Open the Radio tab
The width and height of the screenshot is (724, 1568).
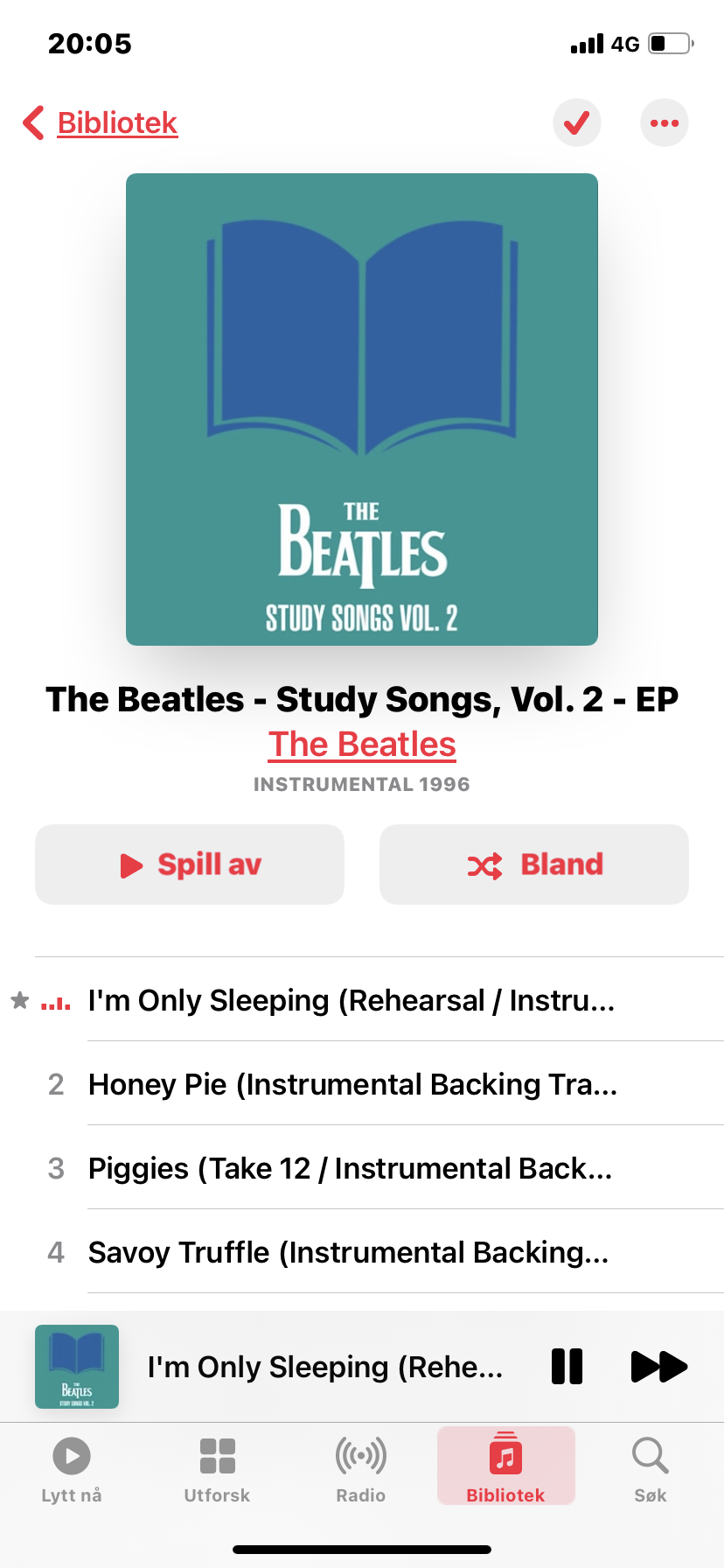361,1468
